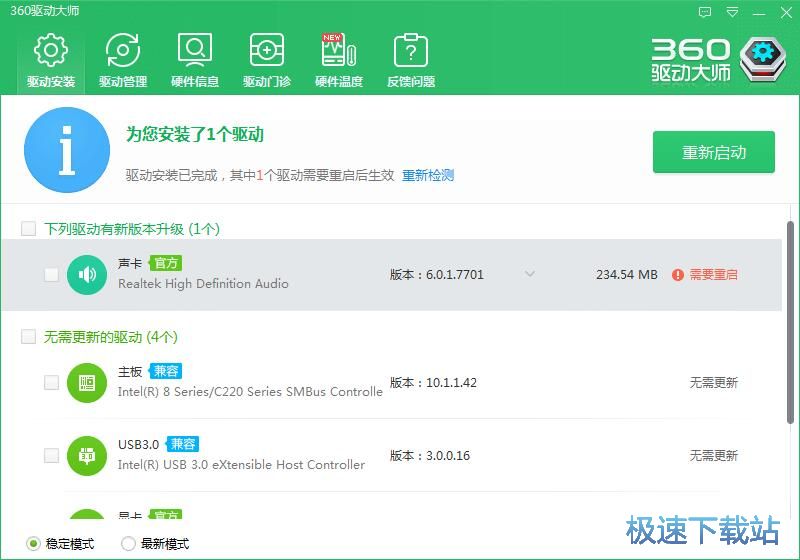The width and height of the screenshot is (800, 560).
Task: Click Intel(R) USB 3.0 eXtensible Host Controller text
Action: pyautogui.click(x=241, y=465)
